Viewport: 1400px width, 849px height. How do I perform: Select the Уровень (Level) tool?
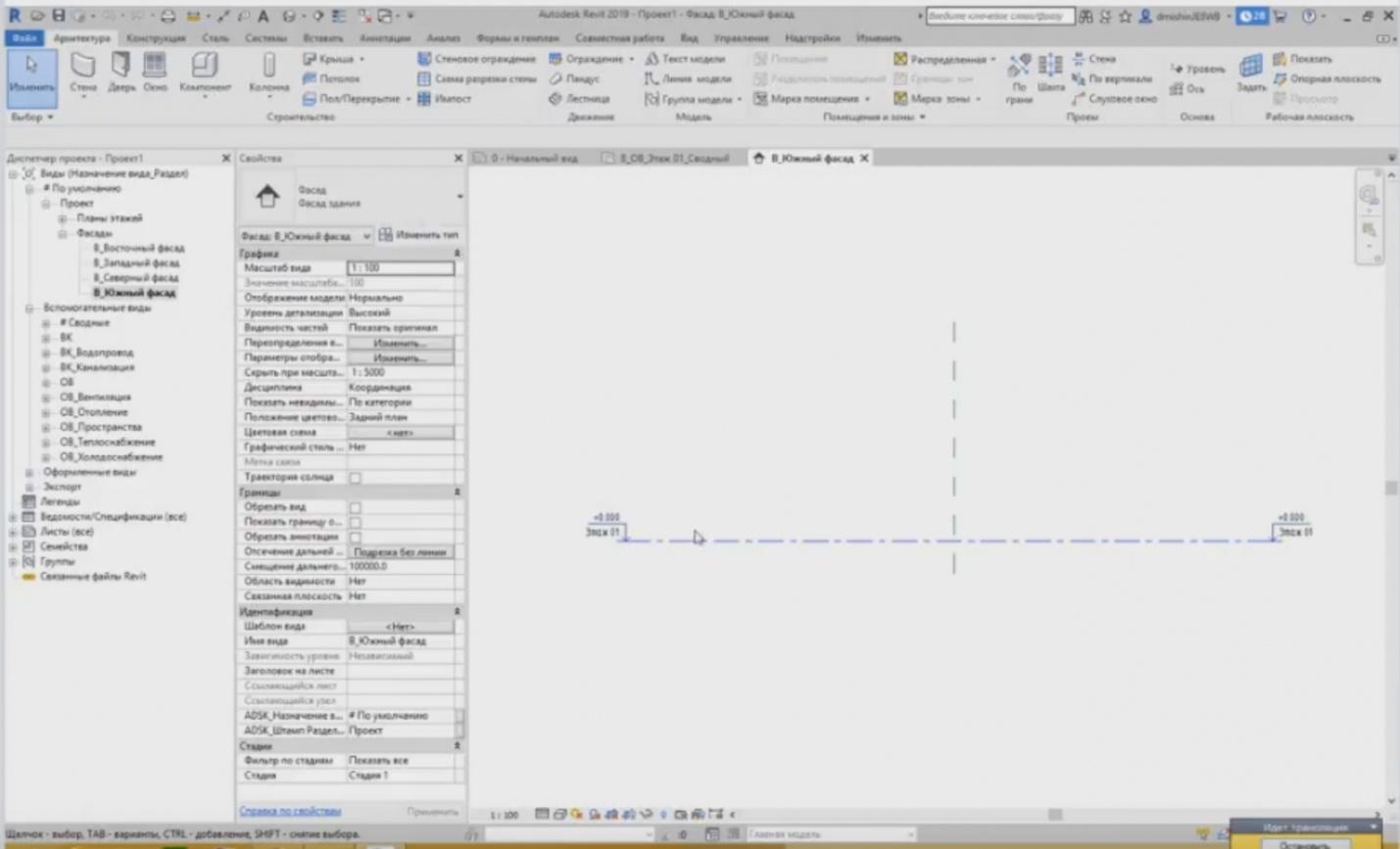tap(1197, 69)
